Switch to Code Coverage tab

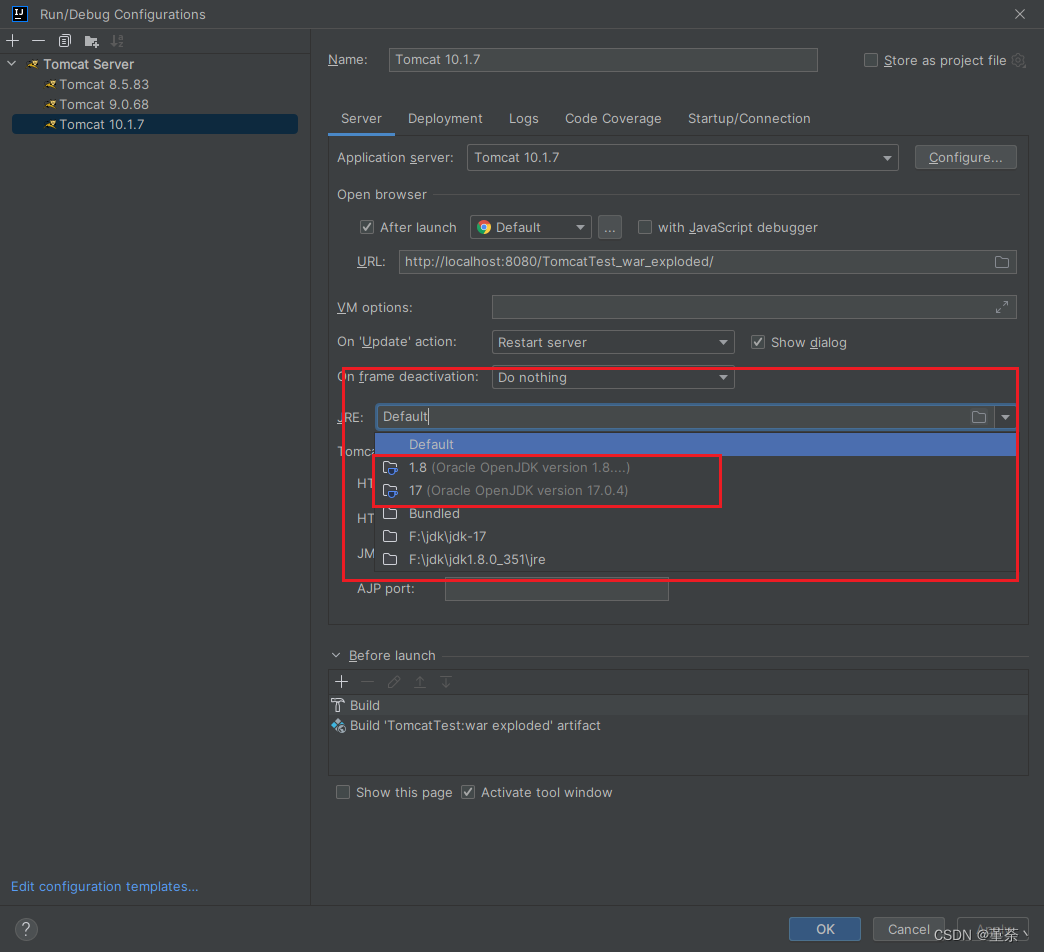coord(613,119)
